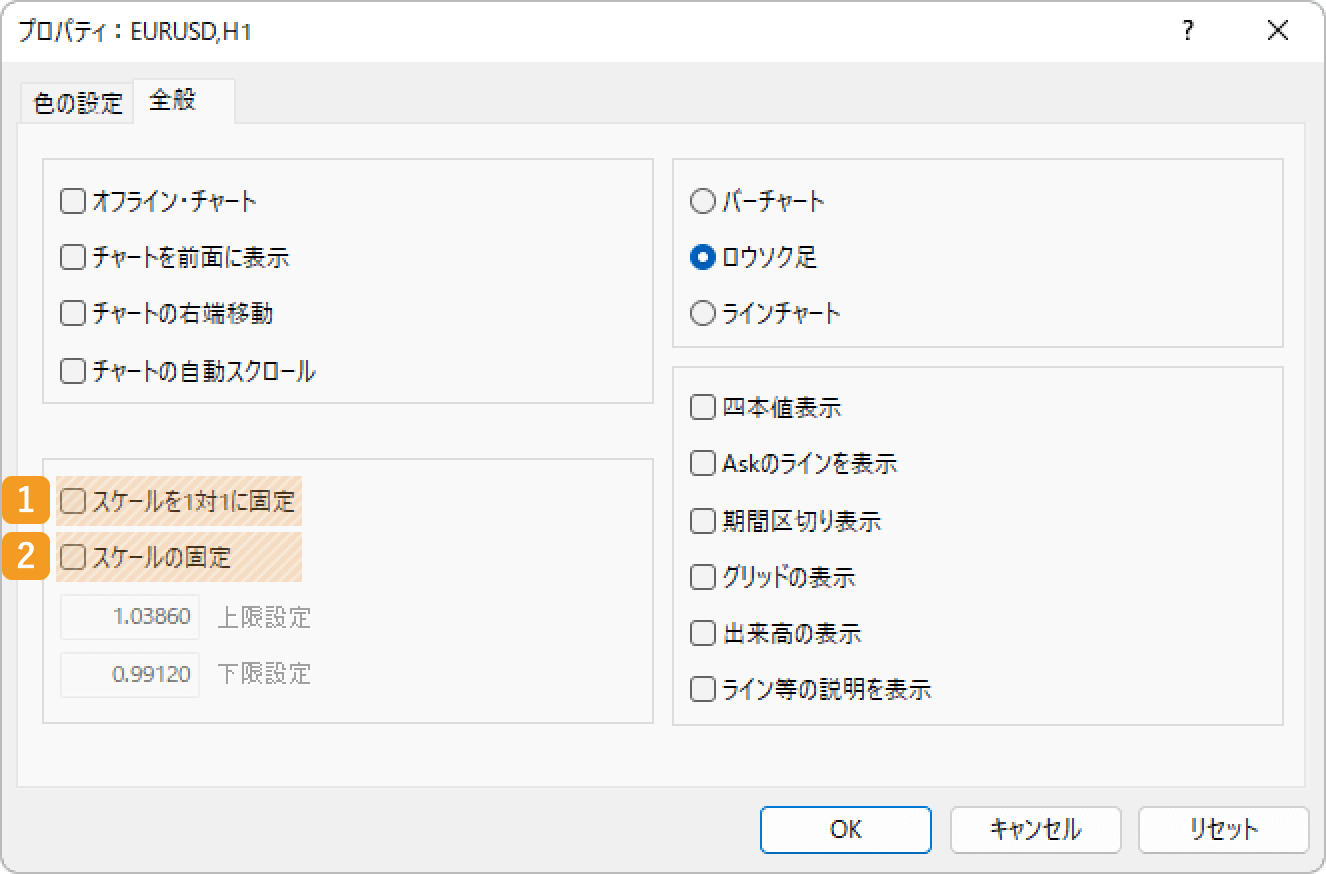Click the OK button
Viewport: 1326px width, 874px height.
pos(846,829)
